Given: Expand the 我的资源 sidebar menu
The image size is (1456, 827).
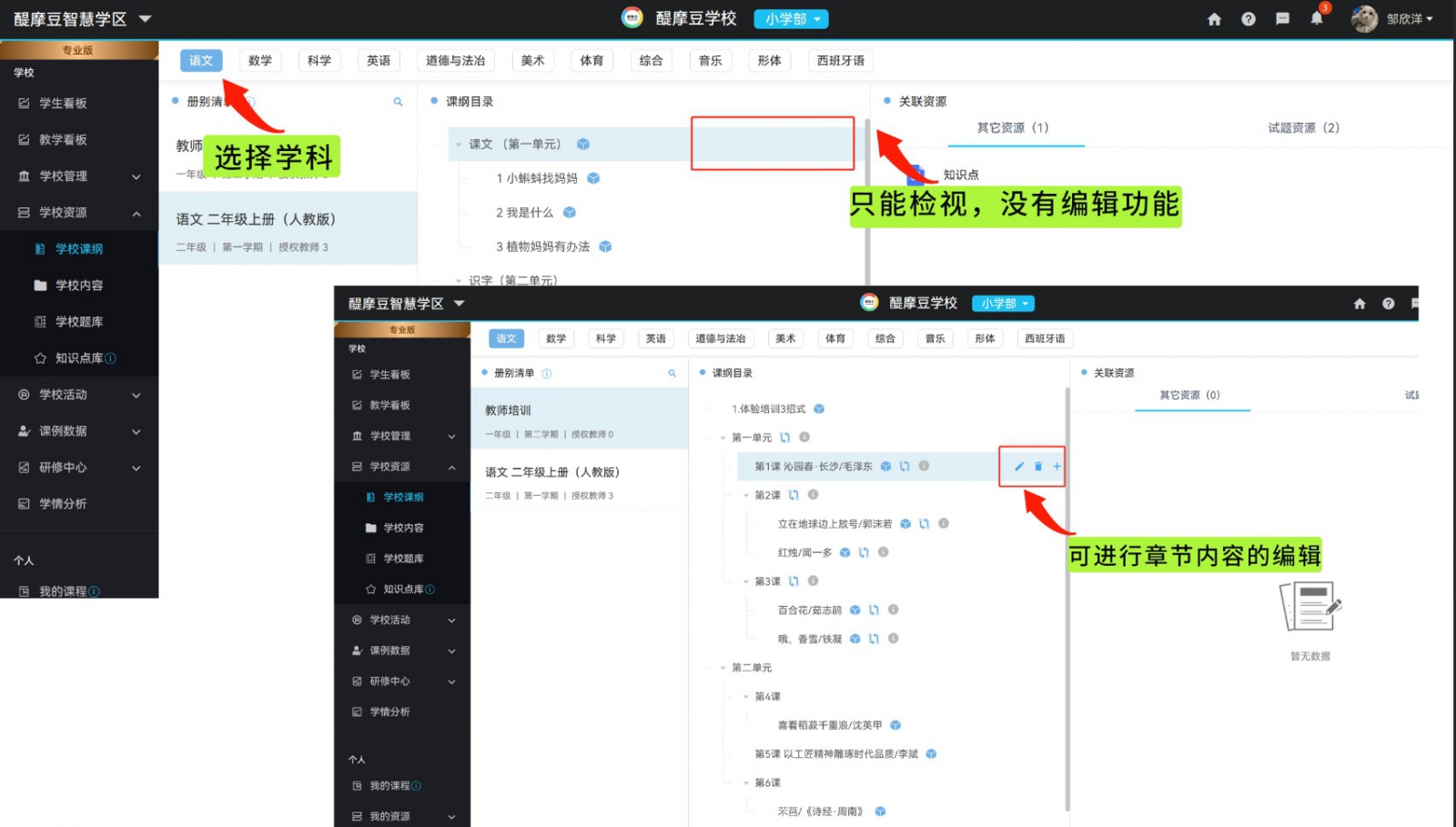Looking at the screenshot, I should coord(451,817).
